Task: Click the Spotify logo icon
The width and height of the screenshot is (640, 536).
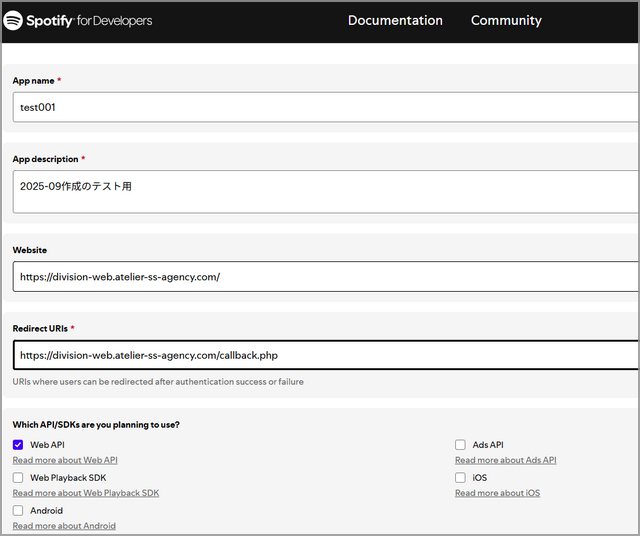Action: 14,20
